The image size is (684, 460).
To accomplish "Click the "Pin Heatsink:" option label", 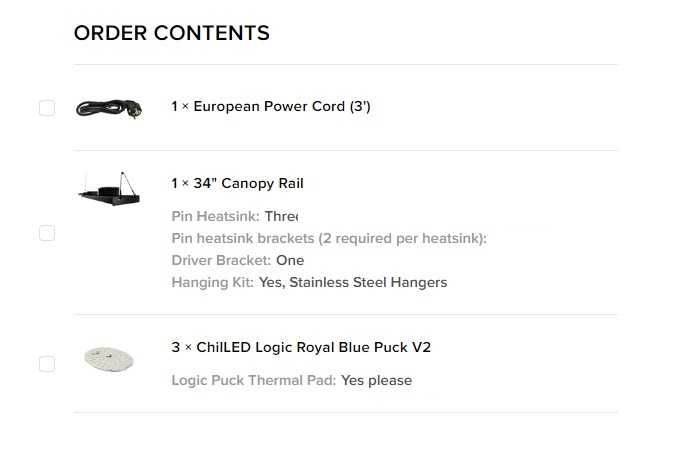I will [x=215, y=216].
